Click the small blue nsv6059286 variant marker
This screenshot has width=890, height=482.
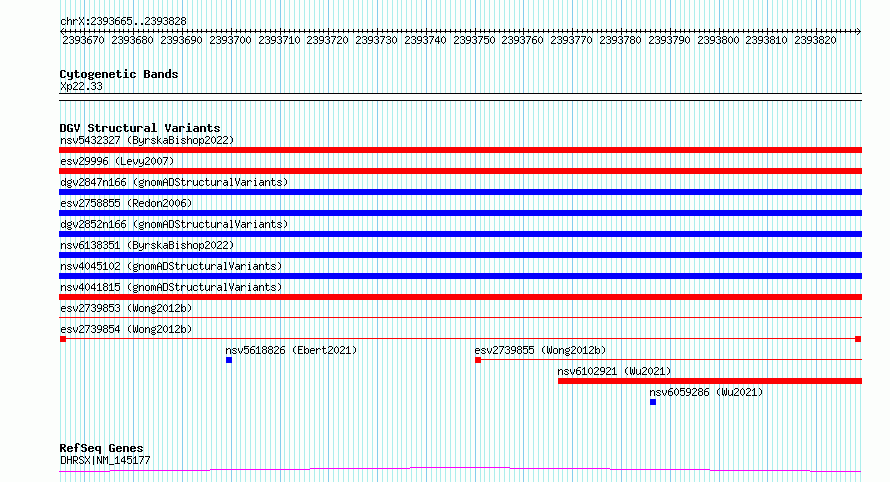point(653,402)
